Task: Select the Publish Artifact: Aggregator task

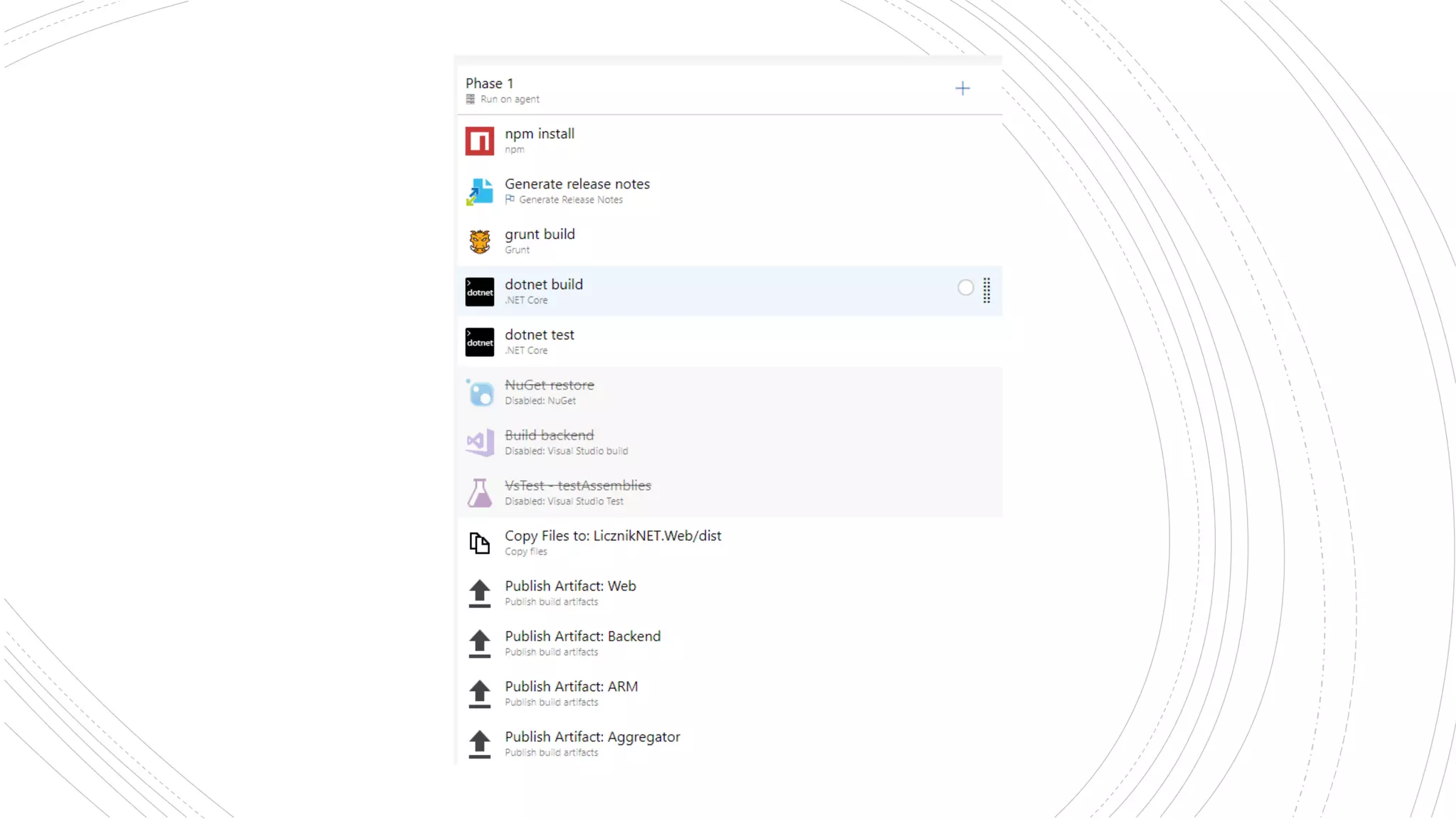Action: pos(592,737)
